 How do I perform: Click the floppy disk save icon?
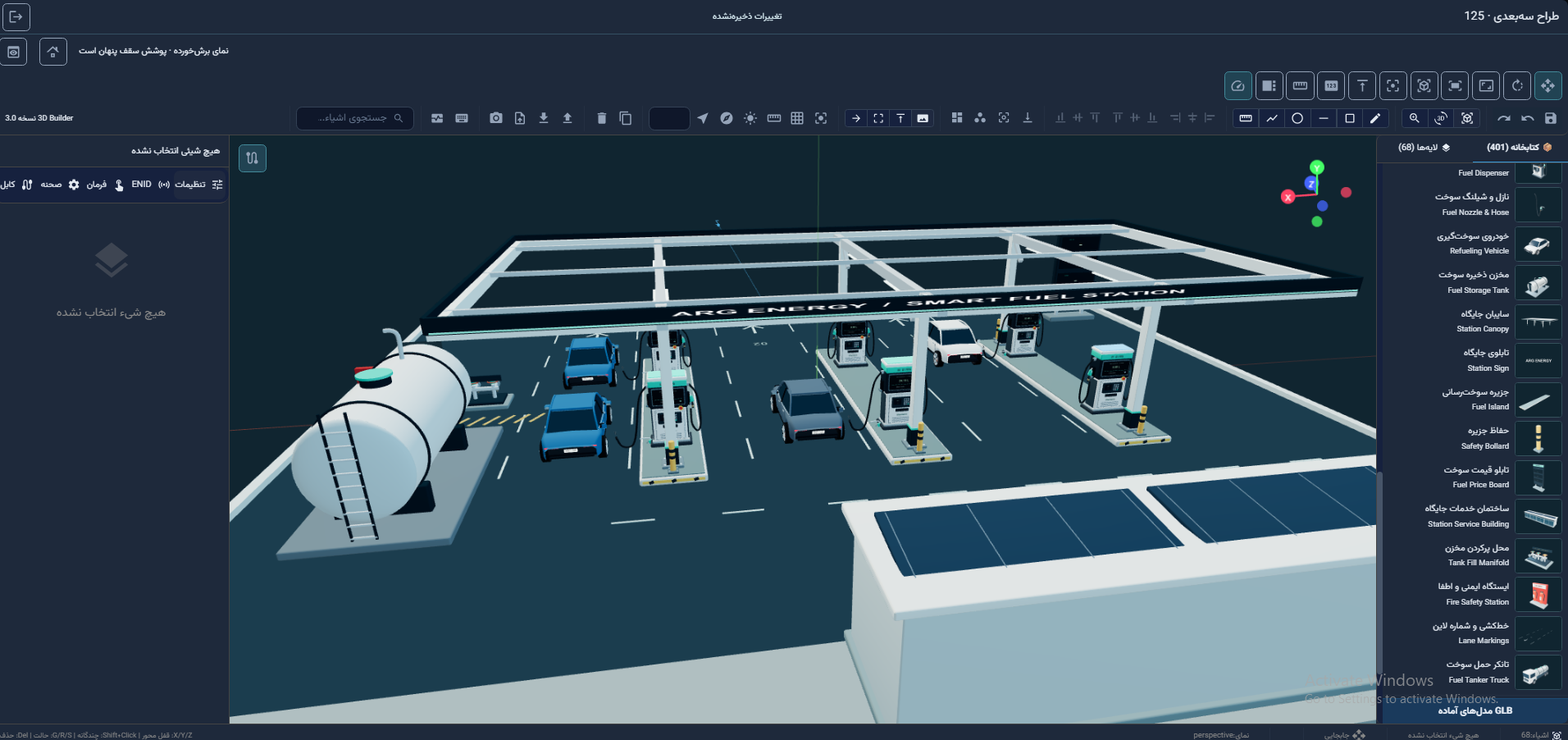[x=1551, y=118]
